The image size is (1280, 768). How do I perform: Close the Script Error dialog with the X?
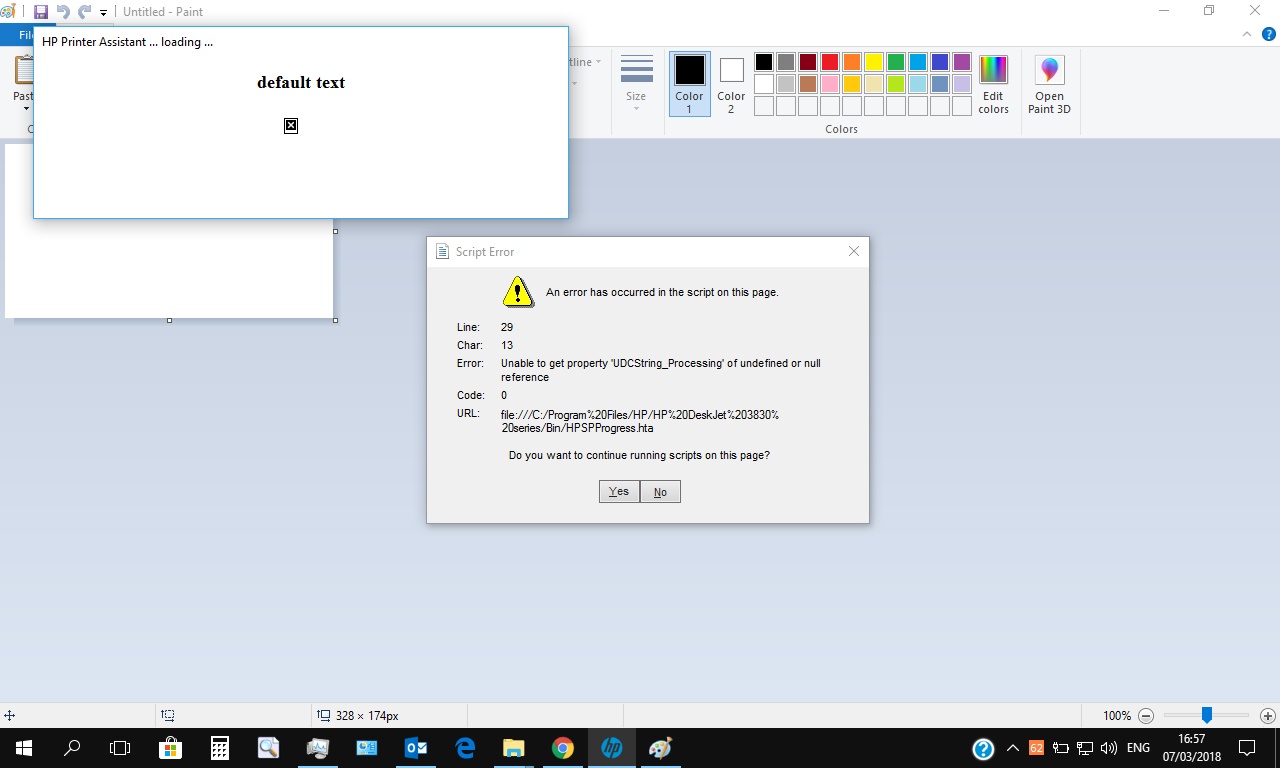click(854, 251)
